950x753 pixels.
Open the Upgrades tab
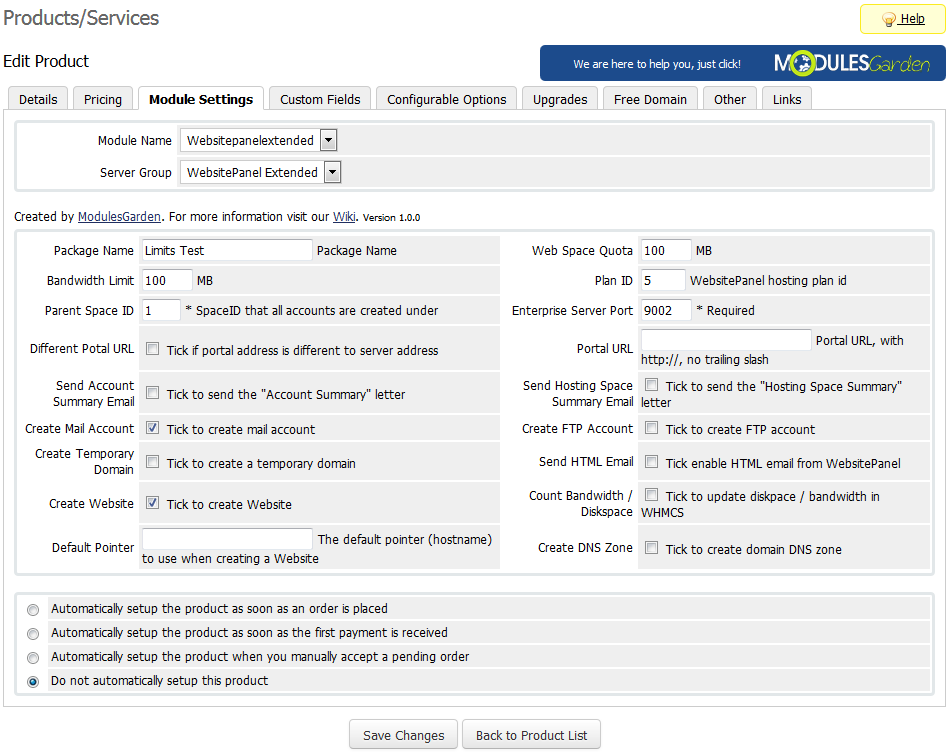[x=560, y=99]
